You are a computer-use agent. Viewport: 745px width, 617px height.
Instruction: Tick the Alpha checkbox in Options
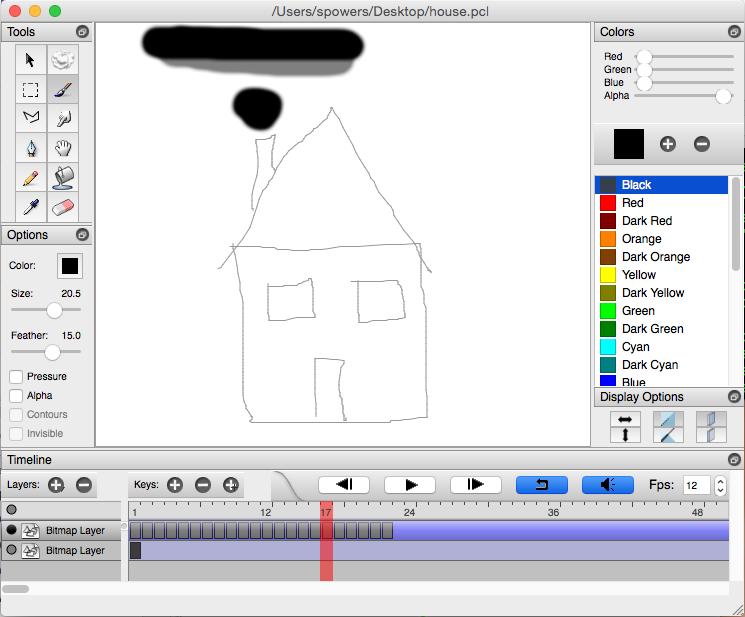click(16, 396)
